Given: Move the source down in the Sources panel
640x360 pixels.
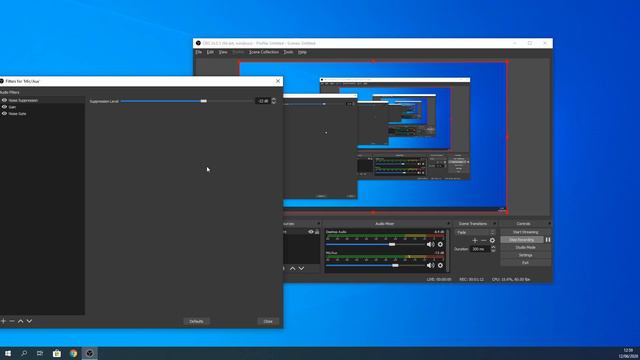Looking at the screenshot, I should tap(301, 269).
